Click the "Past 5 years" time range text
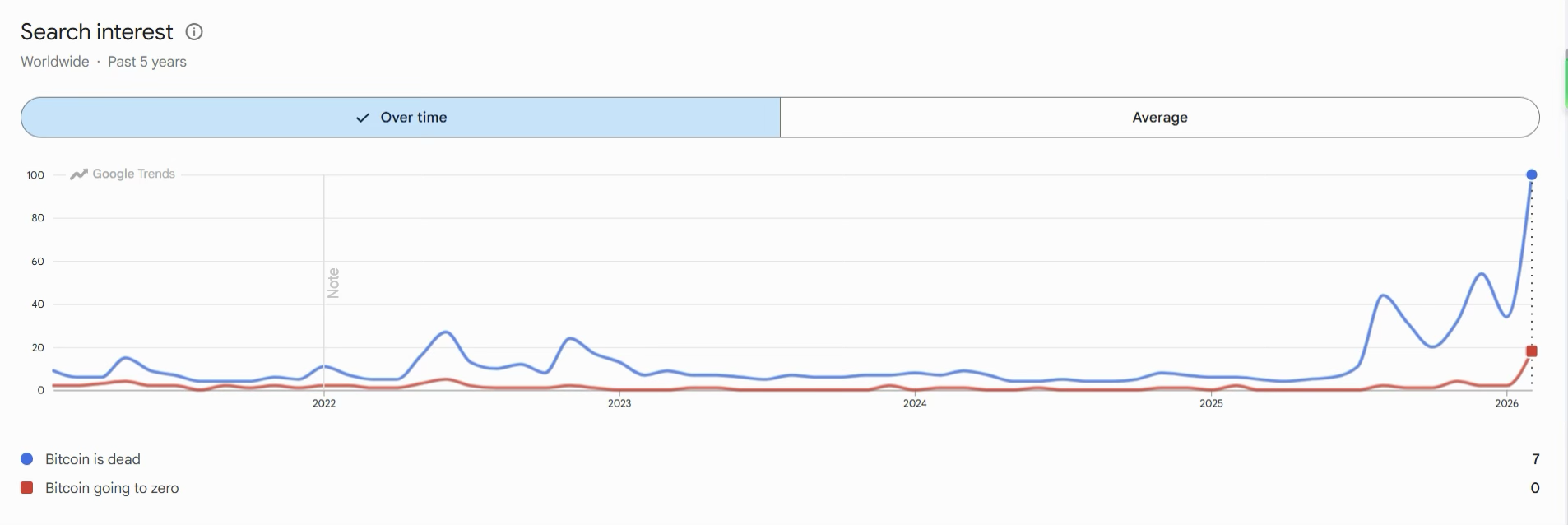This screenshot has width=1568, height=525. pos(147,62)
